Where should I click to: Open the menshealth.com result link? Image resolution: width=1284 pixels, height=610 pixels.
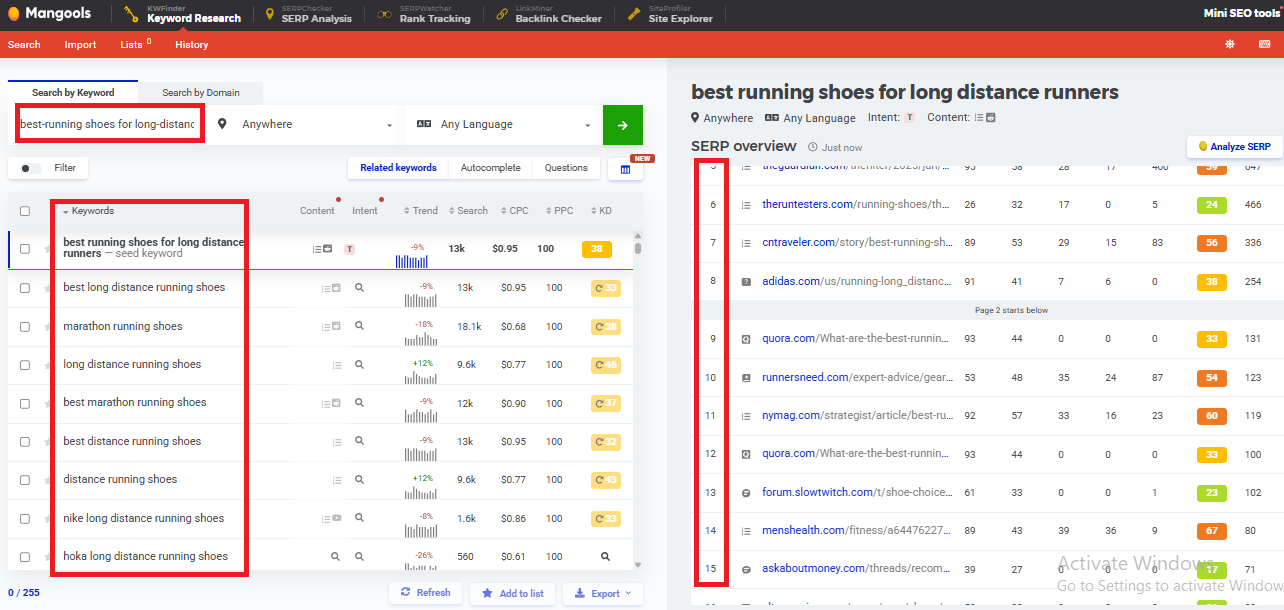(856, 531)
